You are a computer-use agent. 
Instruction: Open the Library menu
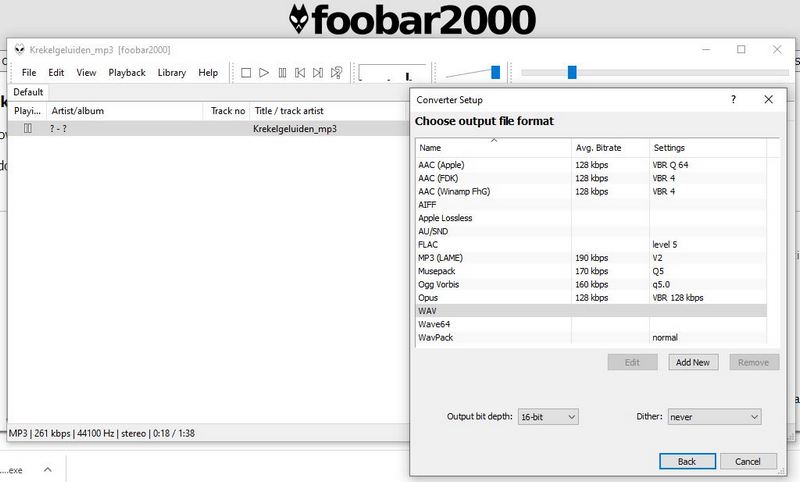click(x=171, y=72)
